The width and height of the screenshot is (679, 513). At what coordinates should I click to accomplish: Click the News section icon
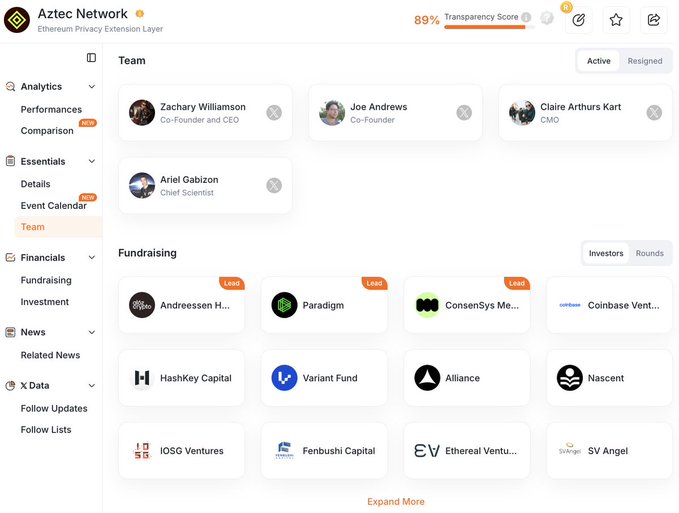[10, 332]
